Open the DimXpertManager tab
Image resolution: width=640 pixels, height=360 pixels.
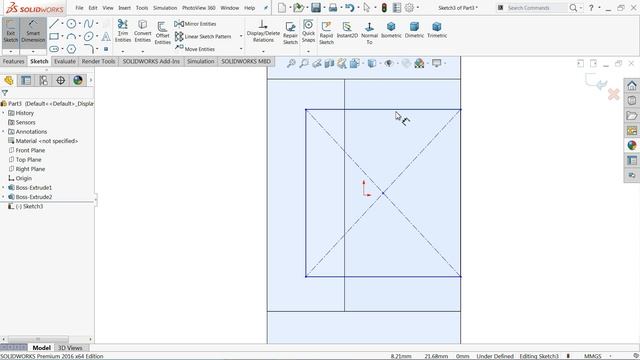coord(60,80)
